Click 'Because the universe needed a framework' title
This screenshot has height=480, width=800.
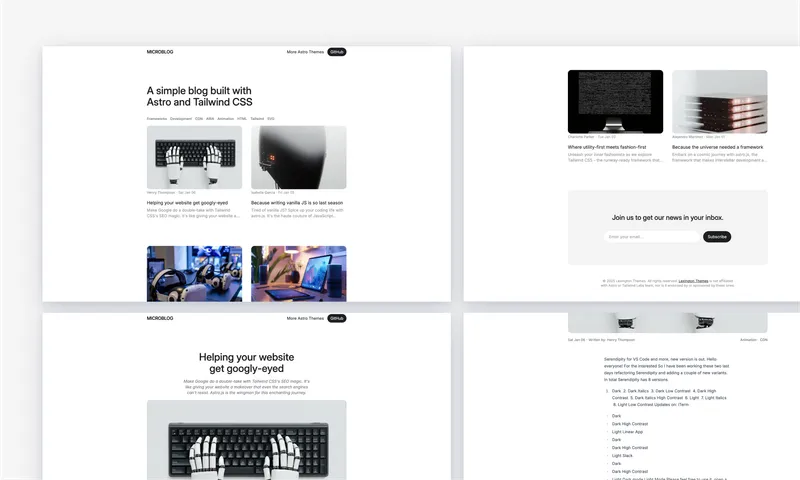(717, 147)
